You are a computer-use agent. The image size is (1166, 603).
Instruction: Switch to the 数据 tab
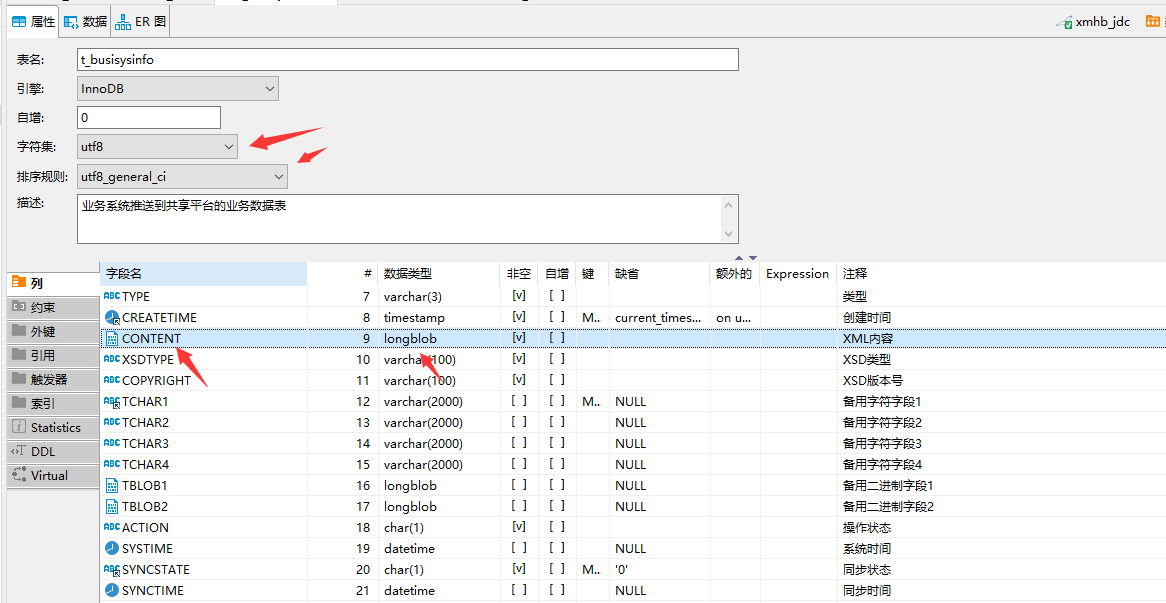(86, 20)
